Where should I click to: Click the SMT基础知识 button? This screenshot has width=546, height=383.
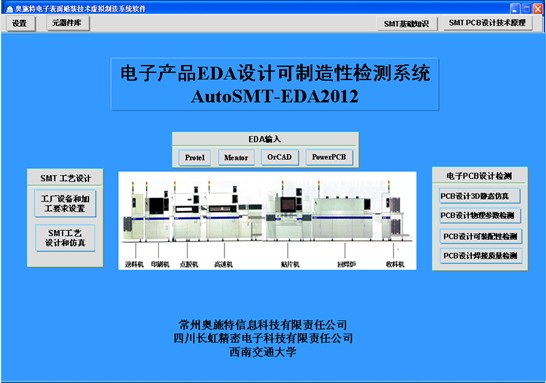point(407,24)
